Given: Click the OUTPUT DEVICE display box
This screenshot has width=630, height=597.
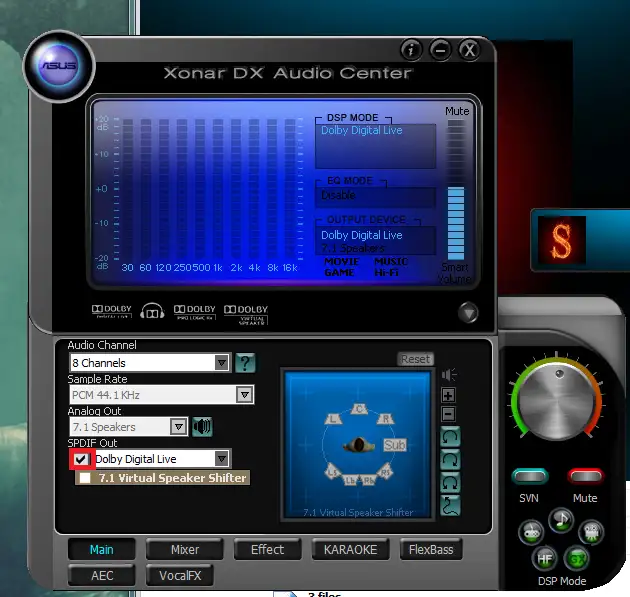Looking at the screenshot, I should point(375,241).
